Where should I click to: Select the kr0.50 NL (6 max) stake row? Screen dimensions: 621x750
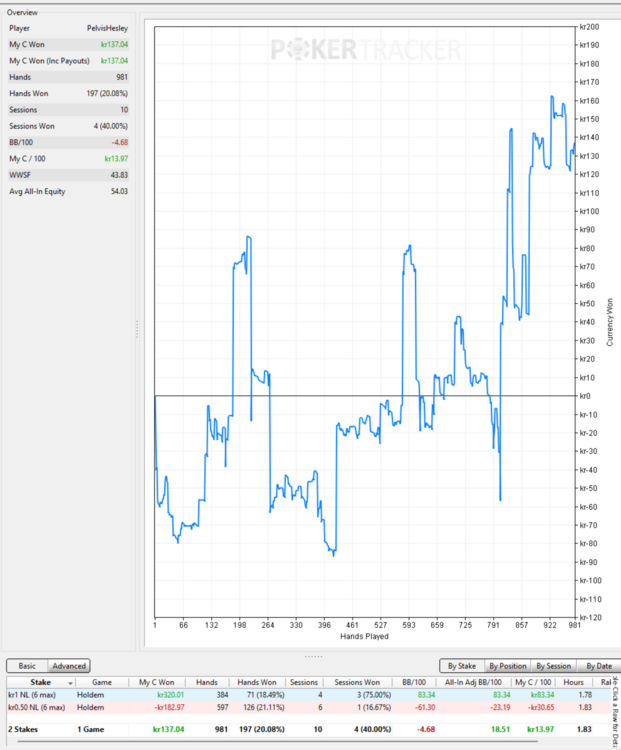pyautogui.click(x=309, y=707)
